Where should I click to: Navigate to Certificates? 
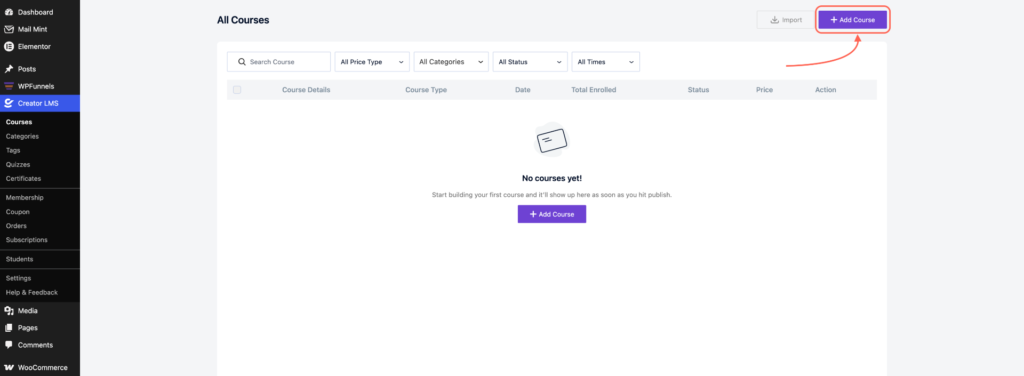(24, 178)
